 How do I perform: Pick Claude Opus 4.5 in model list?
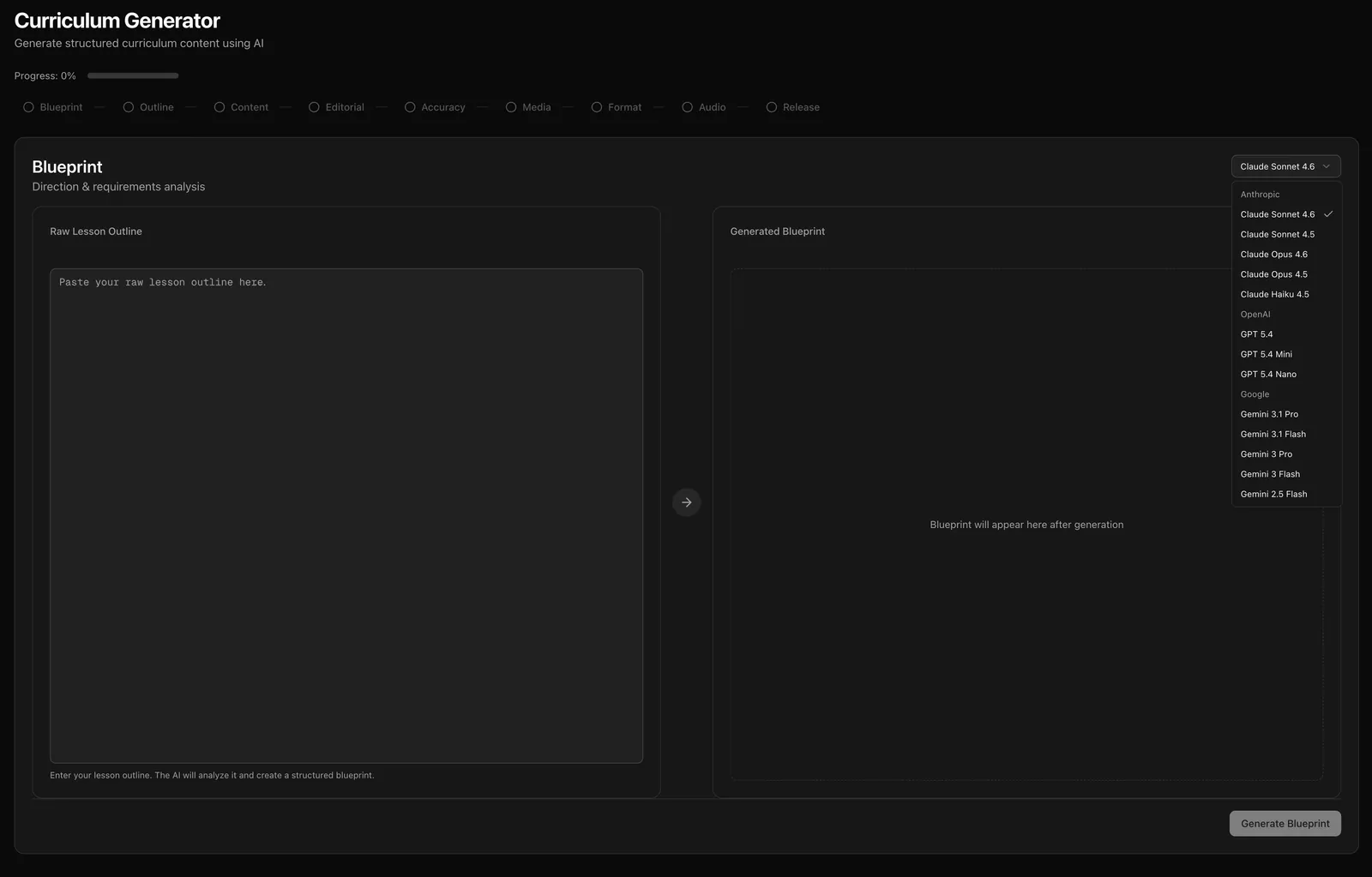click(1286, 274)
